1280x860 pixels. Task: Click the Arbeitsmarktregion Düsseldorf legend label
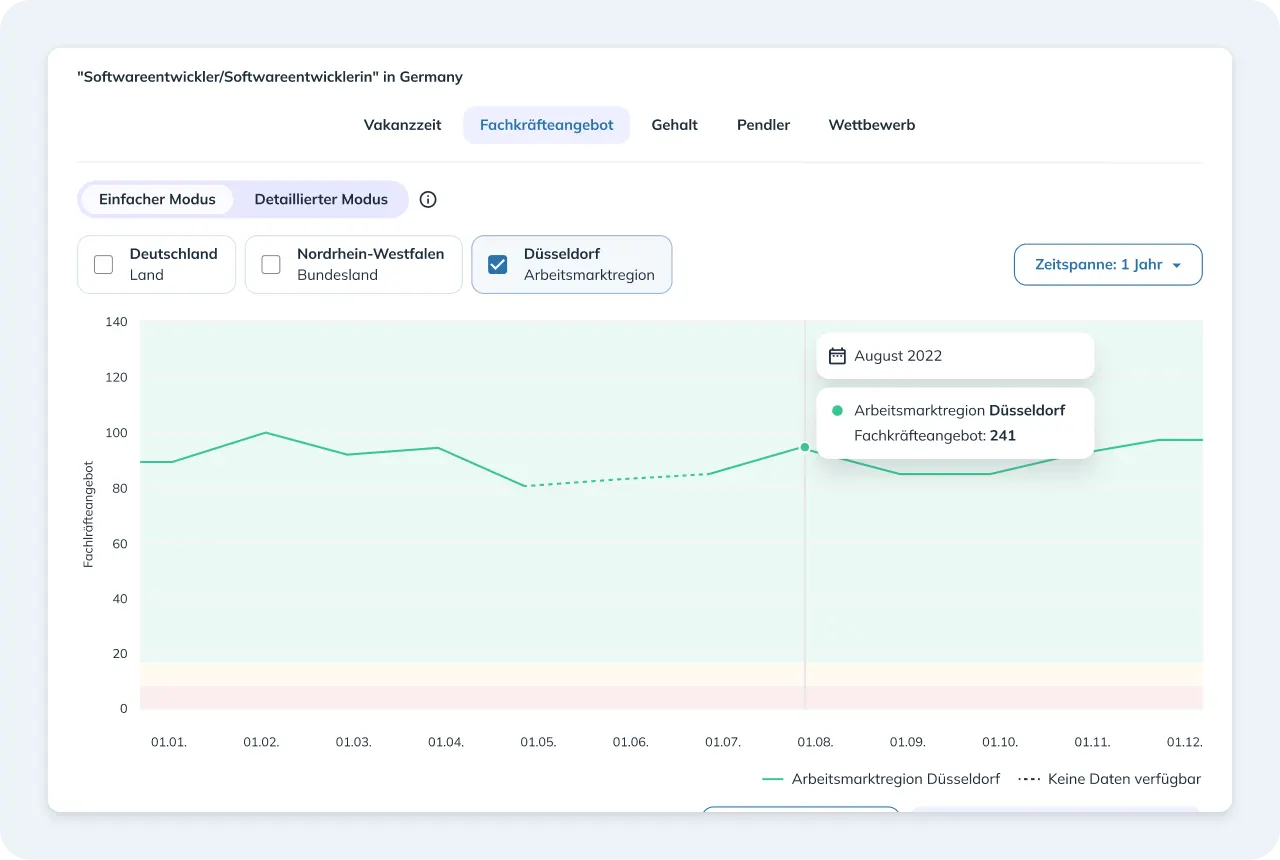(895, 779)
